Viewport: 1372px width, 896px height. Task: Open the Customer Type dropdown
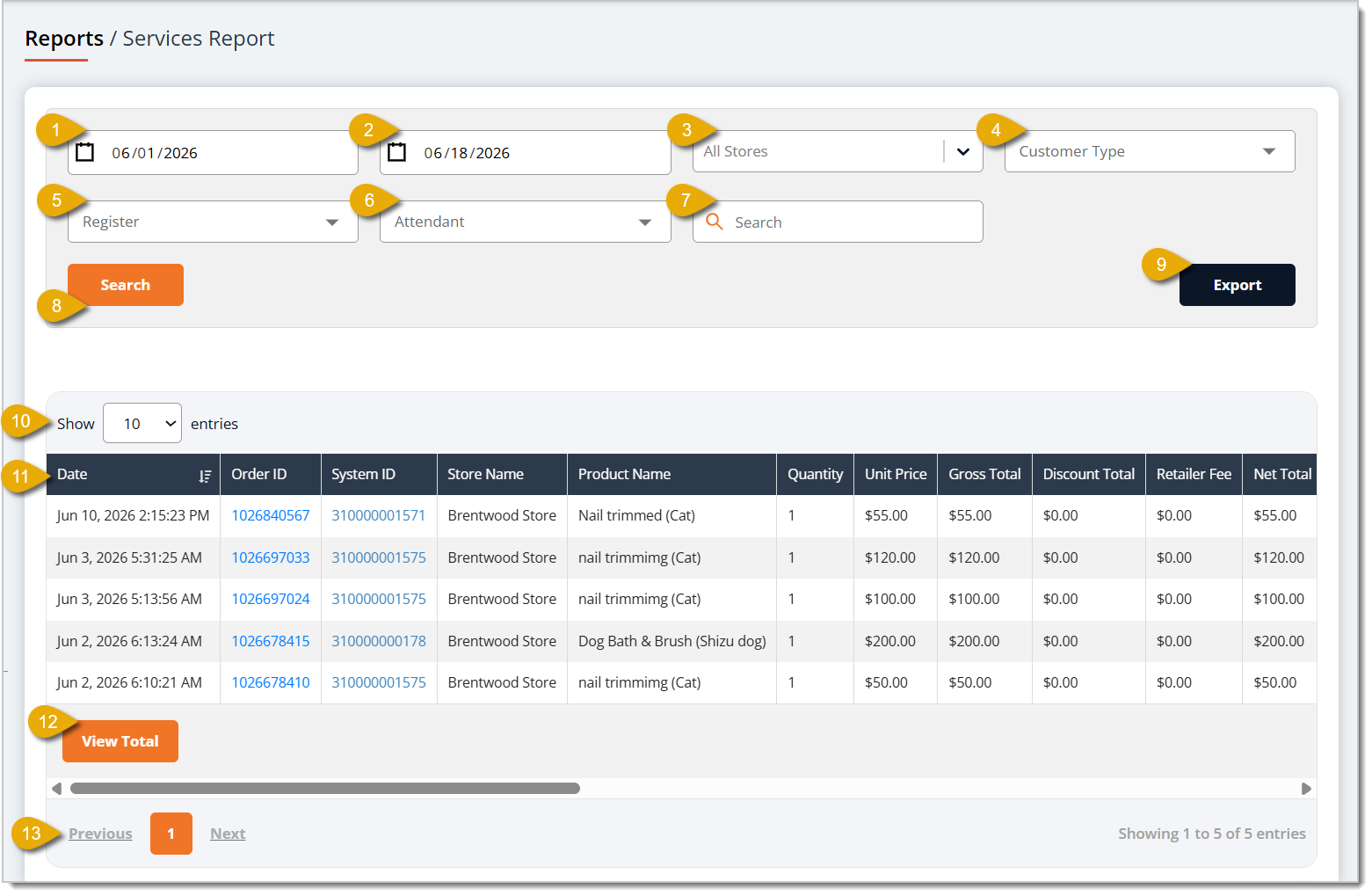[x=1150, y=151]
